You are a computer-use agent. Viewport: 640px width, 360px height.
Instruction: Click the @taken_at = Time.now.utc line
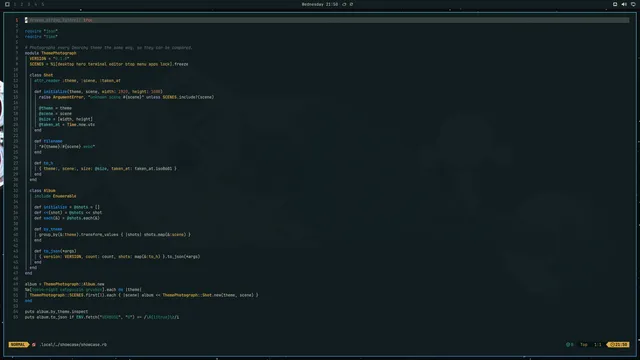pos(67,124)
